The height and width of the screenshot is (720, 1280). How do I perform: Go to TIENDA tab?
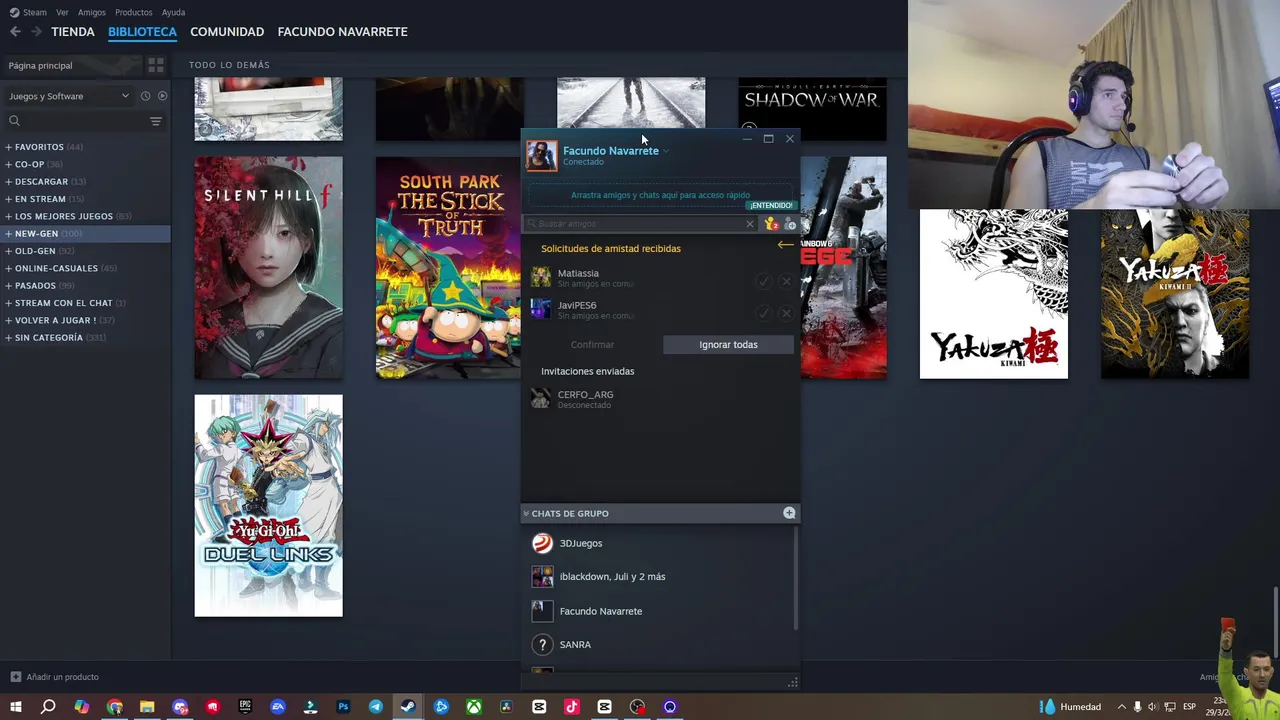click(x=73, y=32)
